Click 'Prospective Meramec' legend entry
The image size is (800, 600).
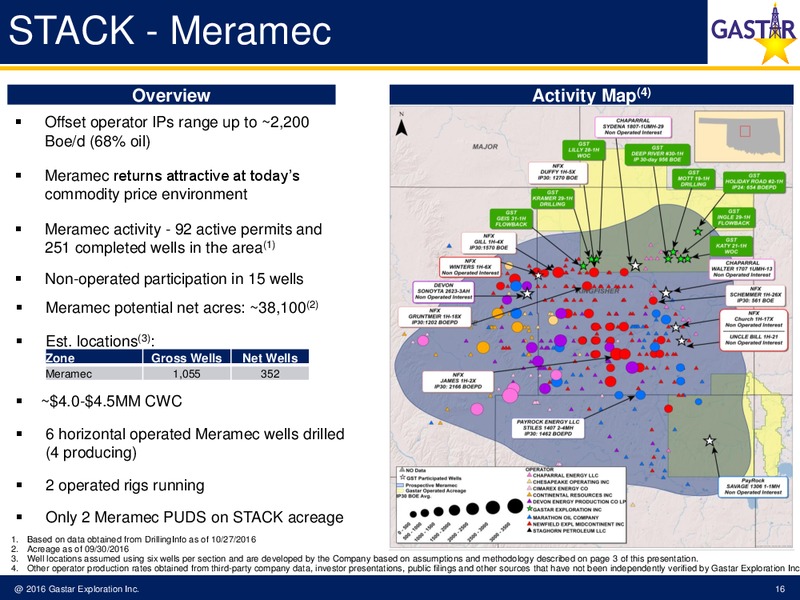pyautogui.click(x=428, y=485)
